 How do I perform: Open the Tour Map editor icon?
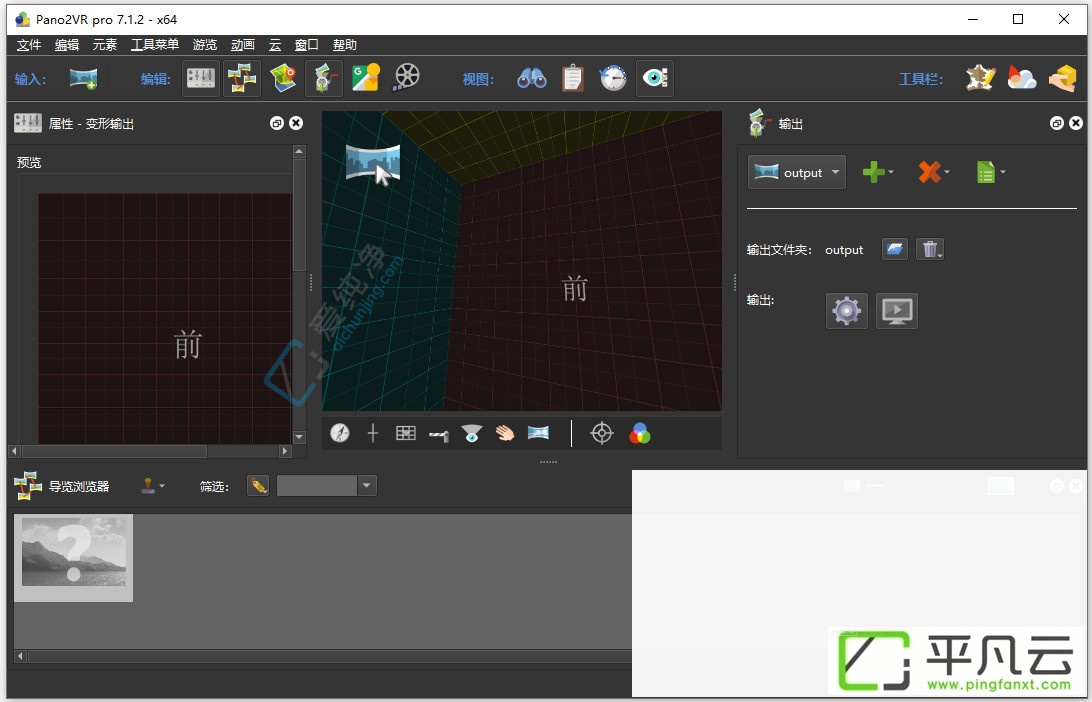coord(283,78)
